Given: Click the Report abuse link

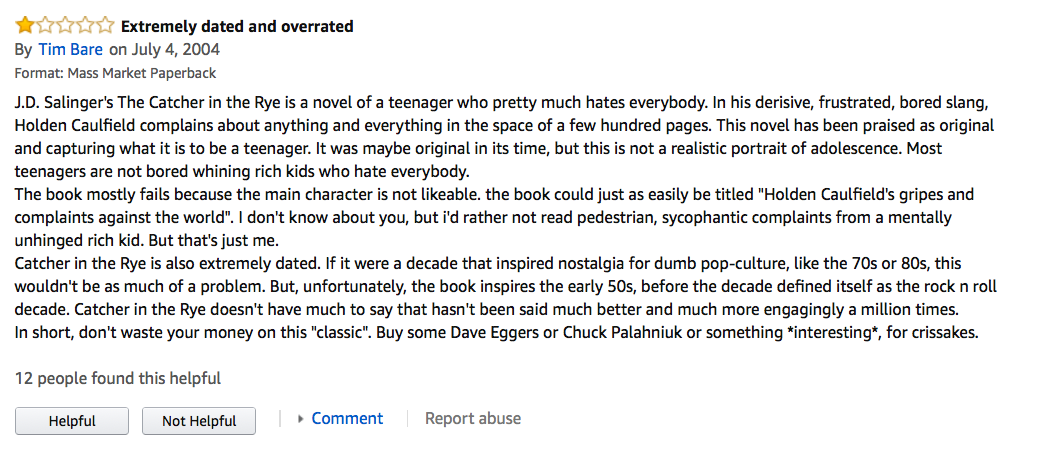Looking at the screenshot, I should click(x=473, y=418).
